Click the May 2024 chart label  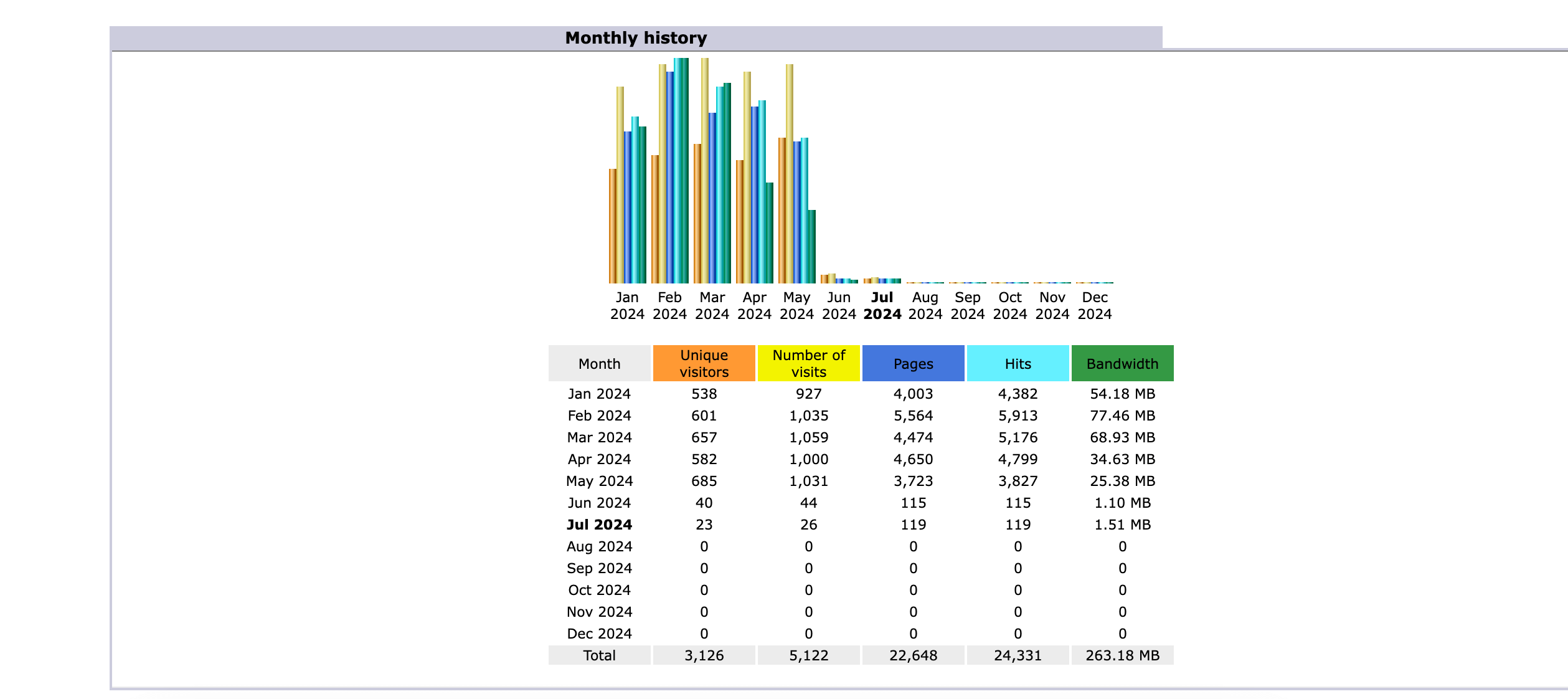(x=796, y=306)
